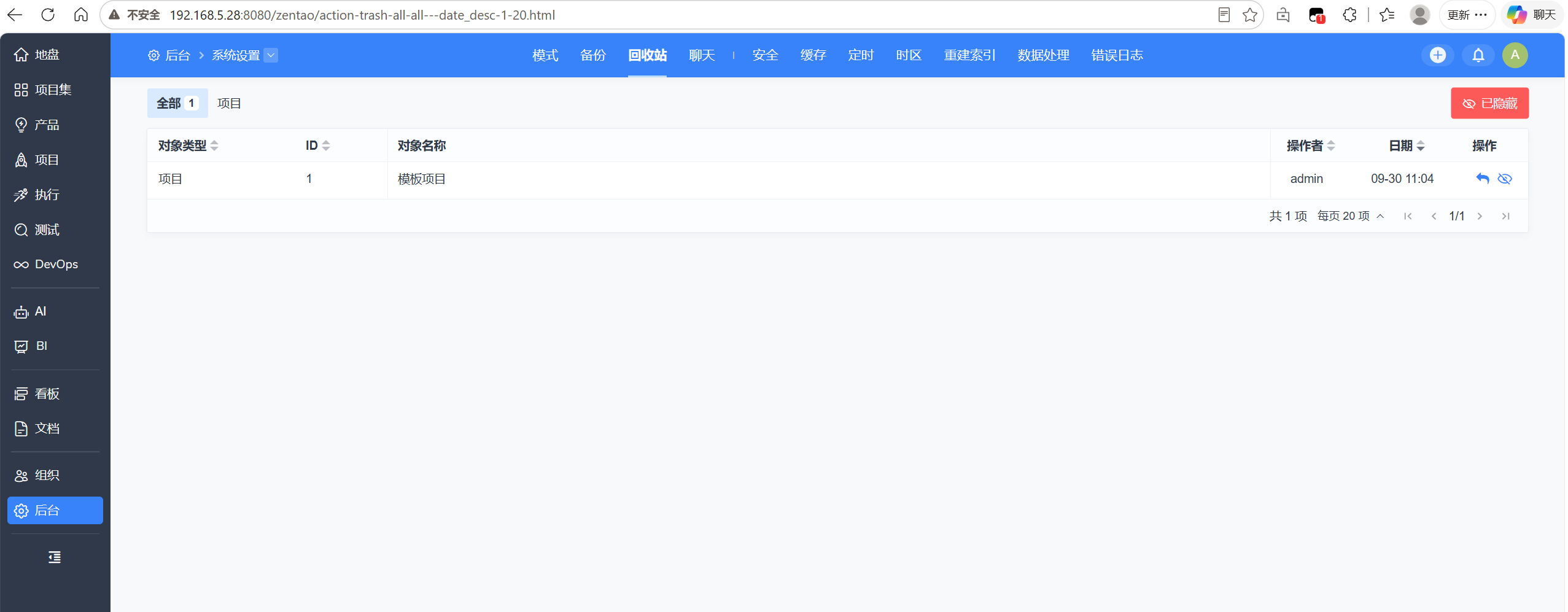
Task: Expand the 系统设置 dropdown
Action: [x=271, y=55]
